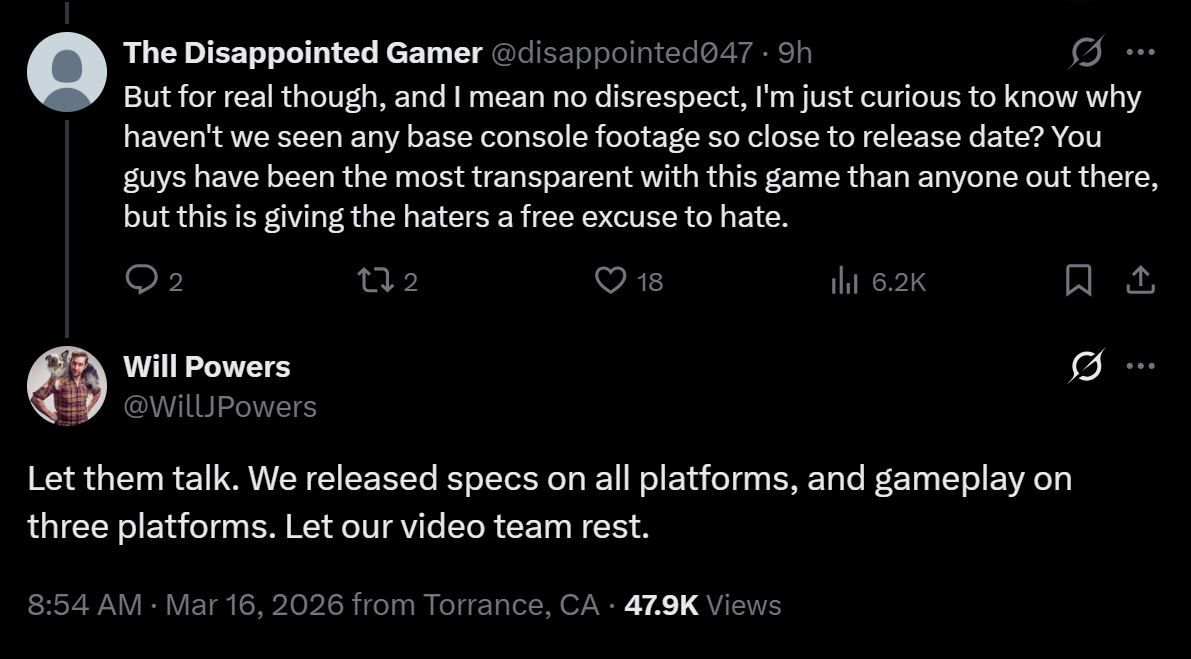The height and width of the screenshot is (659, 1191).
Task: Open more options on The Disappointed Gamer's post
Action: 1140,53
